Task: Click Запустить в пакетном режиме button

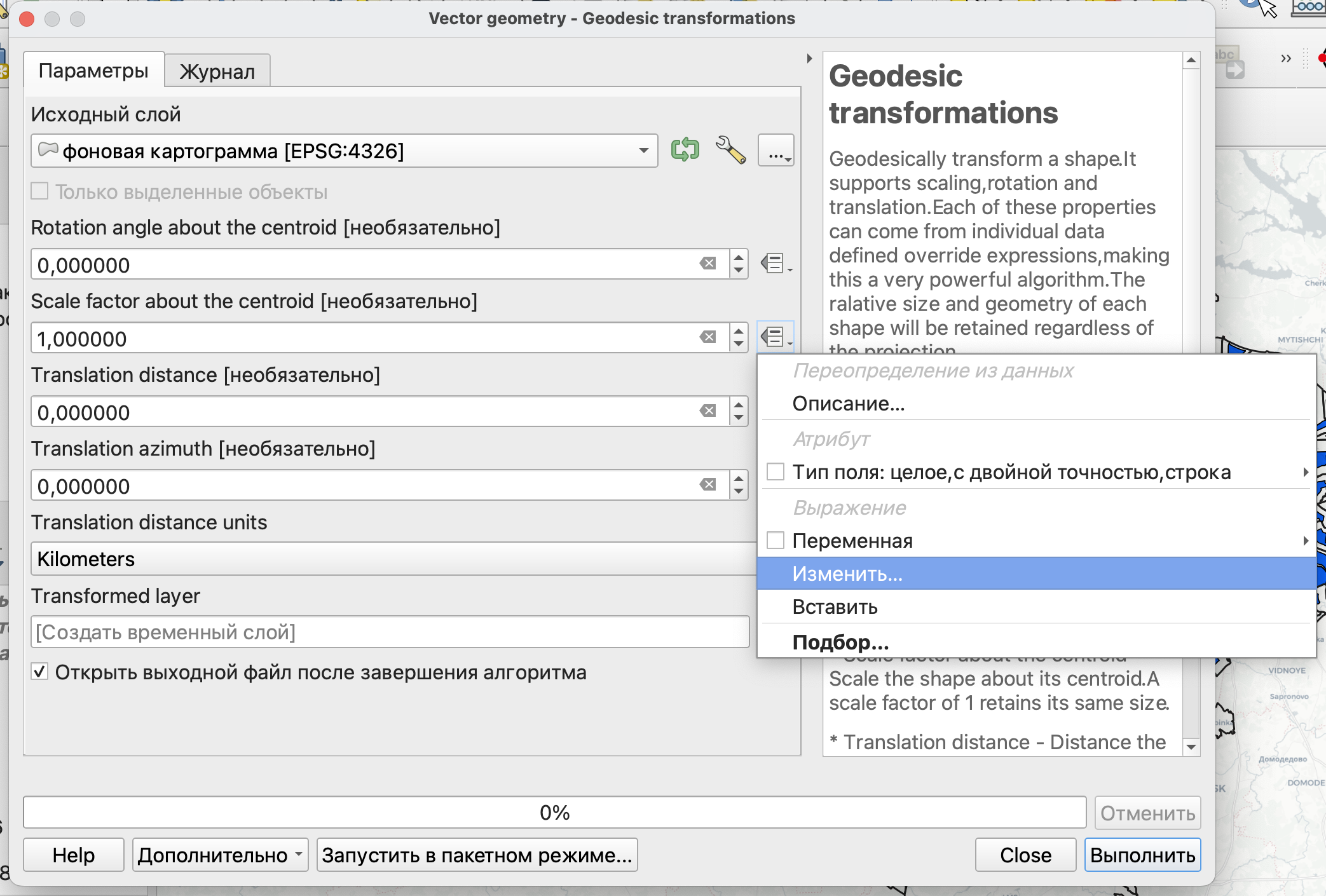Action: [477, 855]
